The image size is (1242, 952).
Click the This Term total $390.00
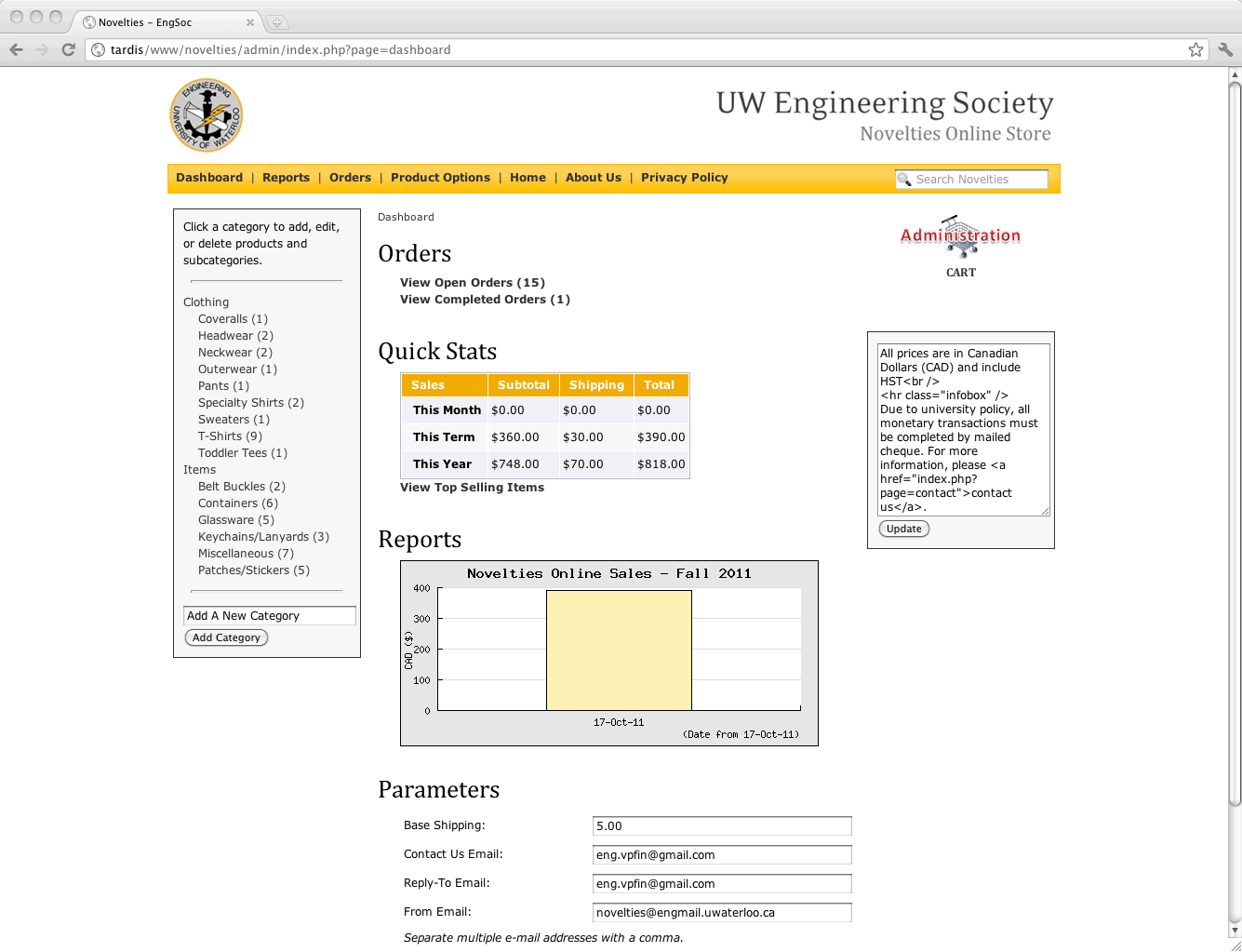[661, 437]
